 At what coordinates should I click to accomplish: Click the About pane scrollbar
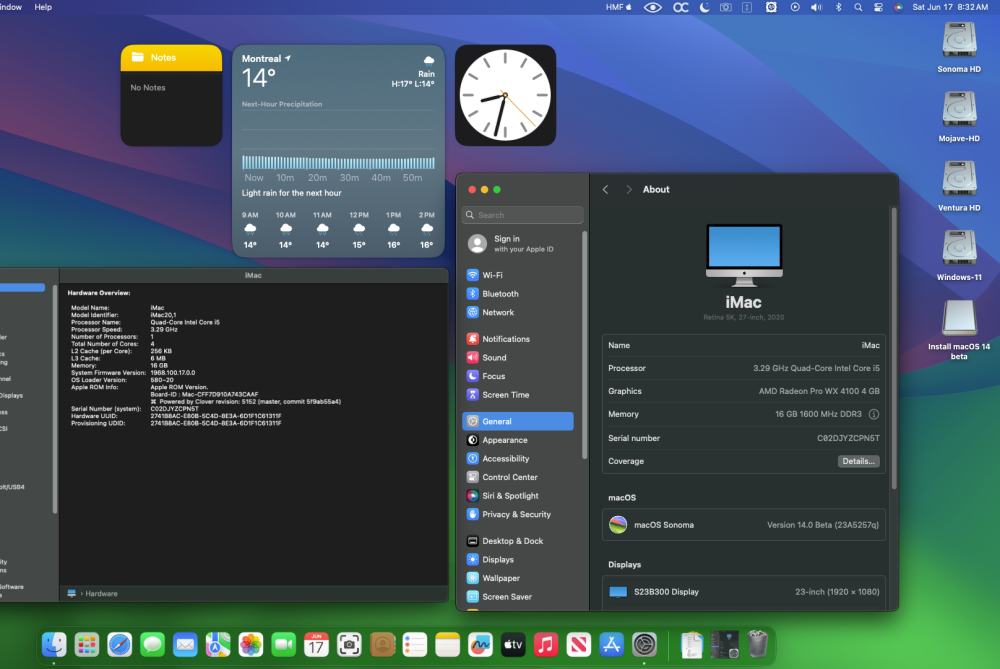click(x=893, y=349)
